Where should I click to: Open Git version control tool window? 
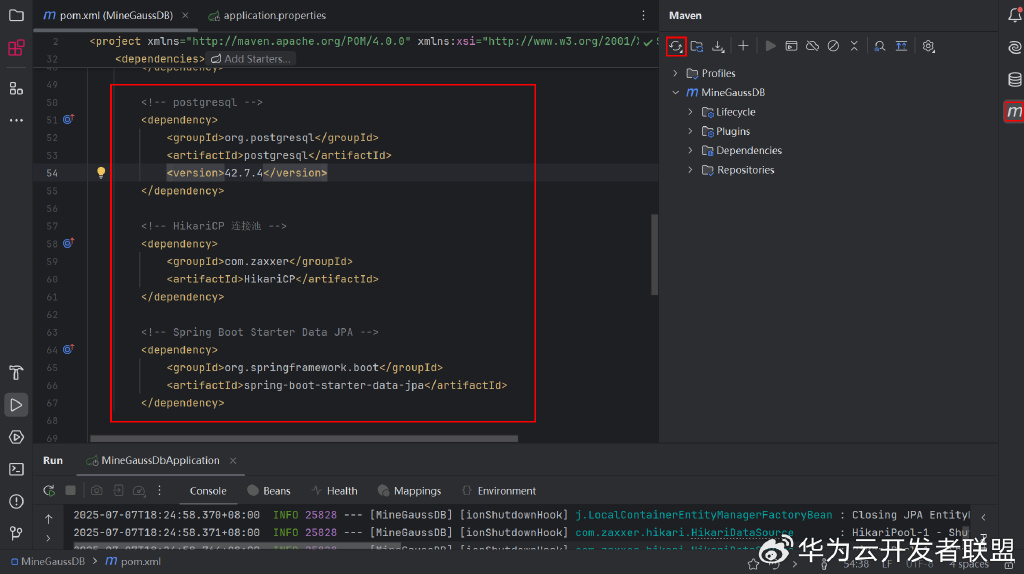[16, 534]
